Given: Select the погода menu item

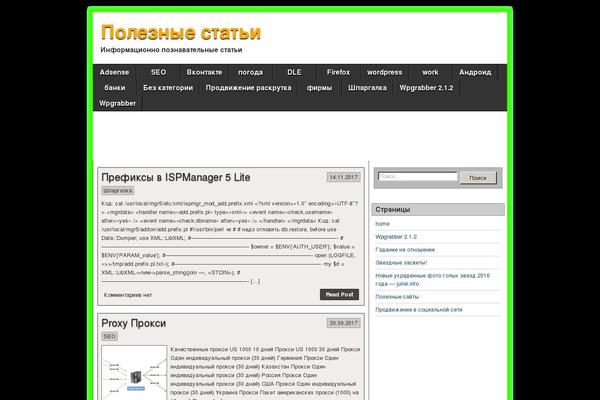Looking at the screenshot, I should tap(250, 72).
